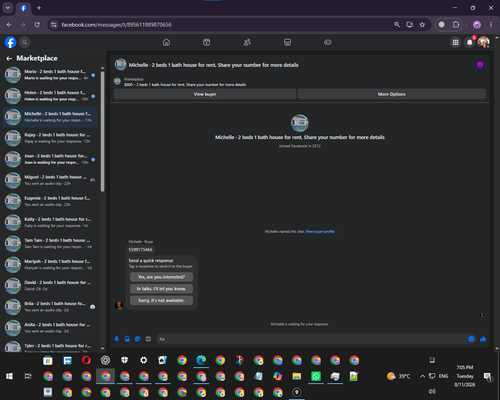Click the View buyer button
The height and width of the screenshot is (400, 500).
pos(205,94)
